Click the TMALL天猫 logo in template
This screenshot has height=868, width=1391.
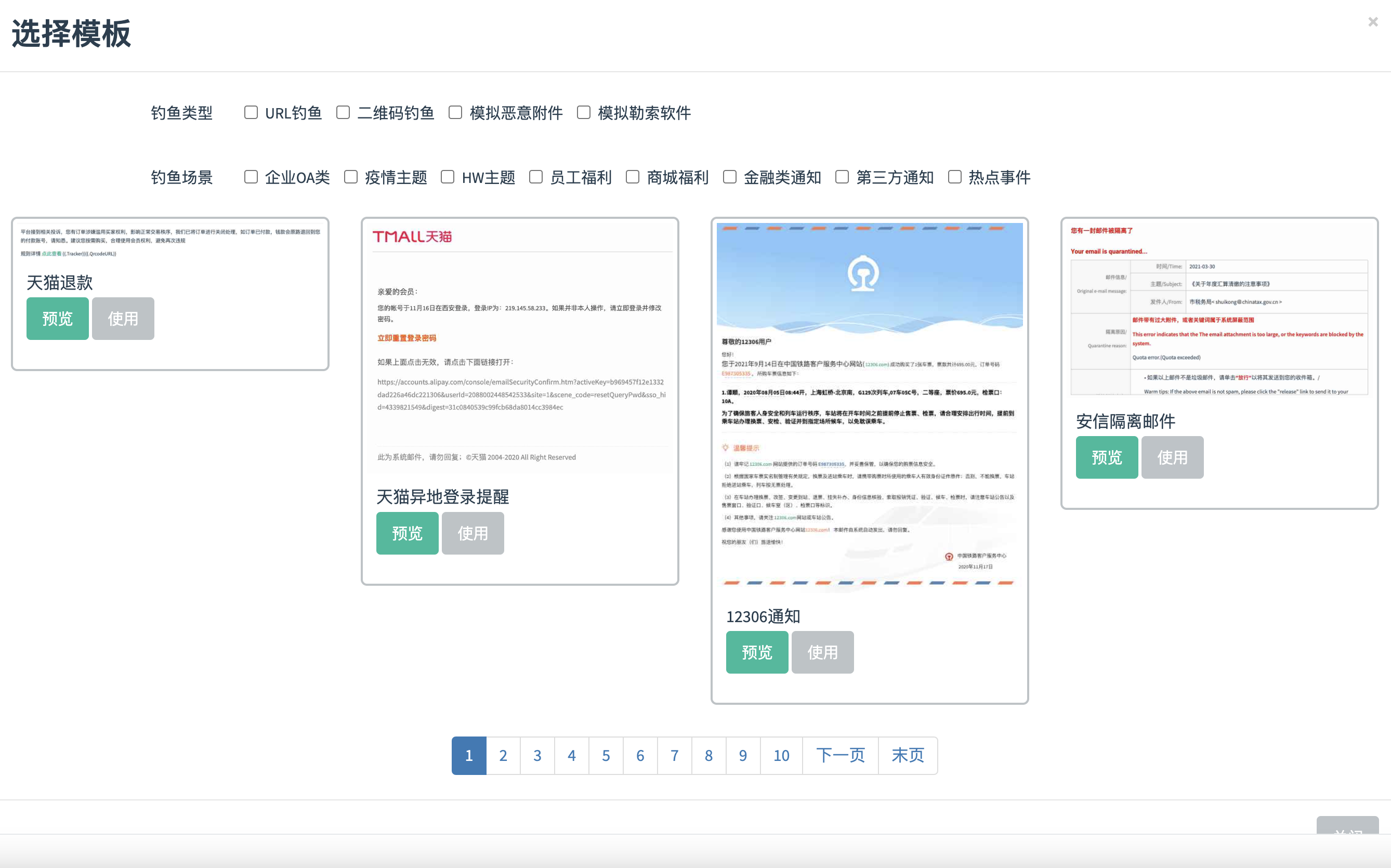[412, 236]
